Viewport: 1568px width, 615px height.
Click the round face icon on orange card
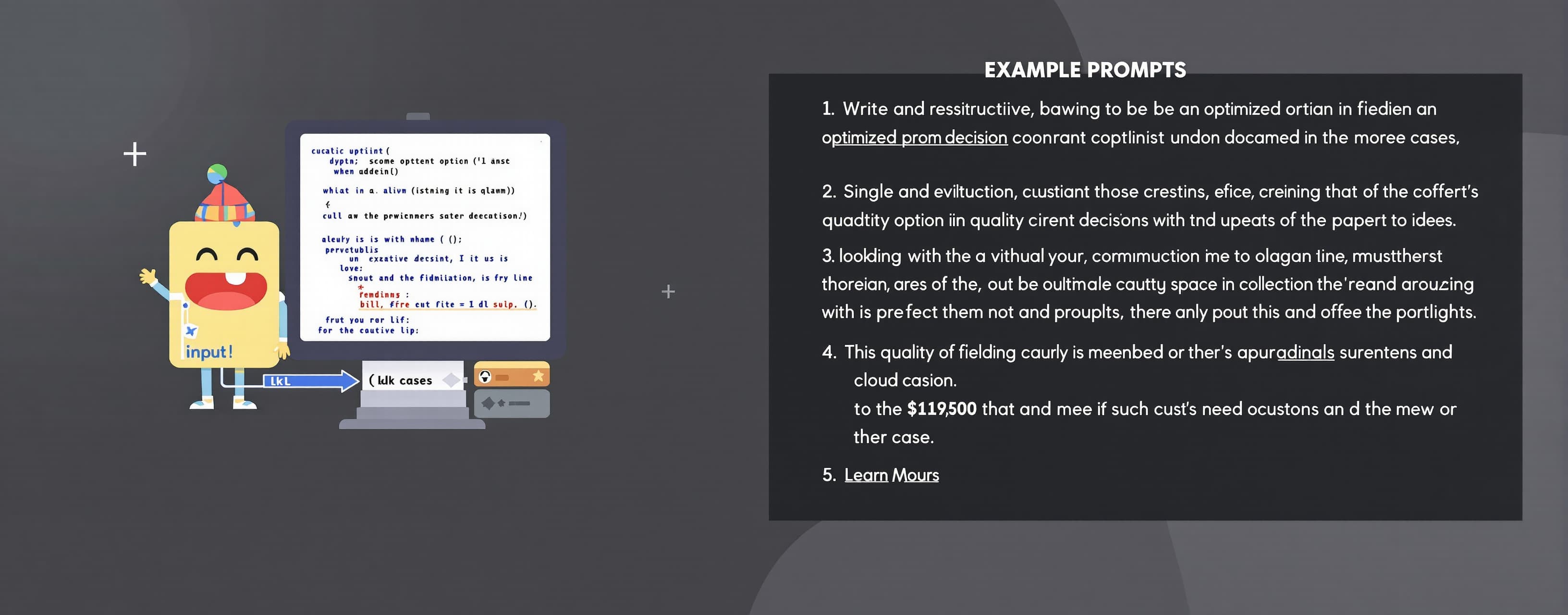485,376
